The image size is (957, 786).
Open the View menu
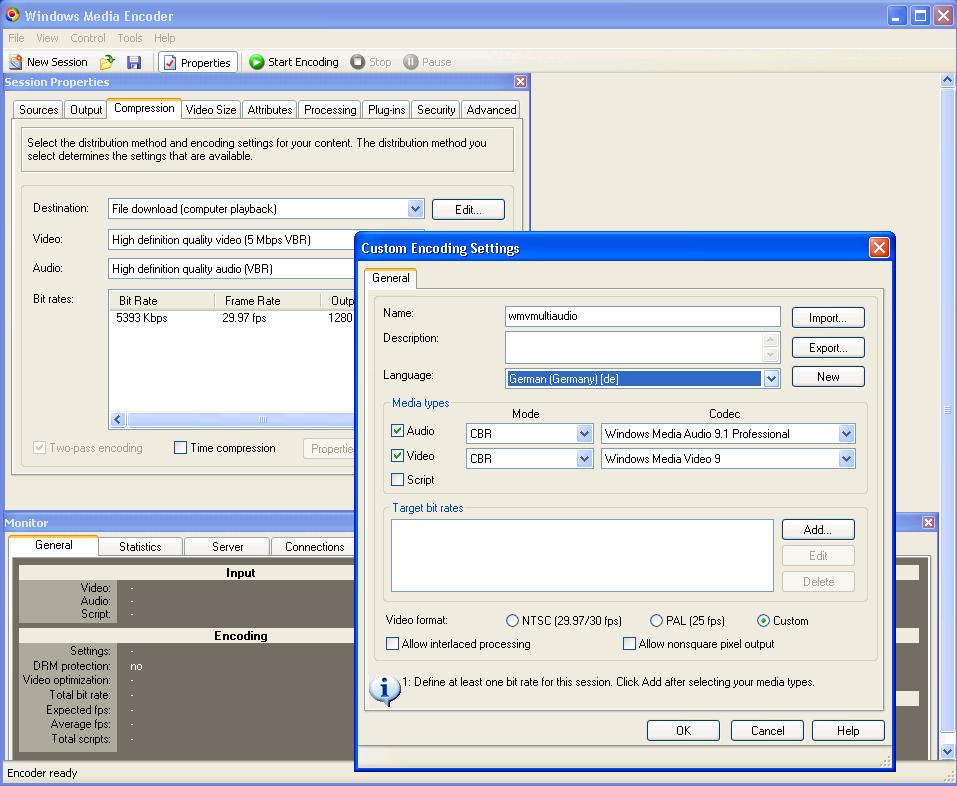coord(47,38)
